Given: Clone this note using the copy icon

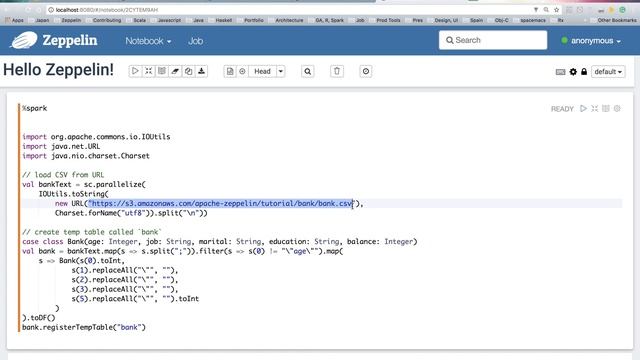Looking at the screenshot, I should (188, 71).
